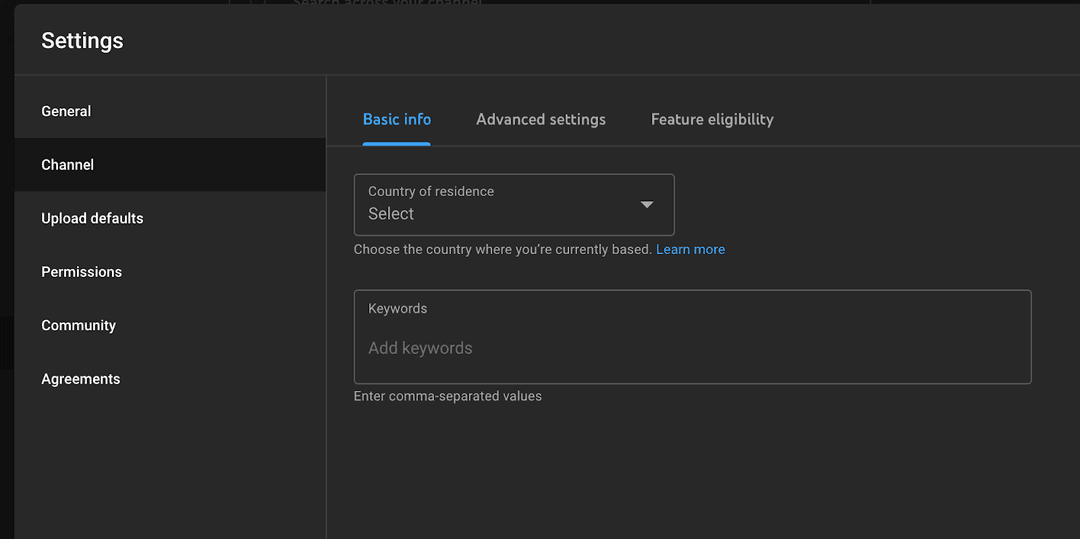Switch to the Basic info tab
This screenshot has height=539, width=1080.
[396, 119]
